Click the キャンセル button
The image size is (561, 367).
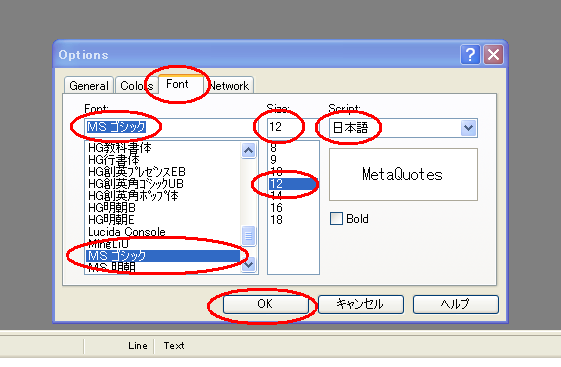click(x=361, y=304)
